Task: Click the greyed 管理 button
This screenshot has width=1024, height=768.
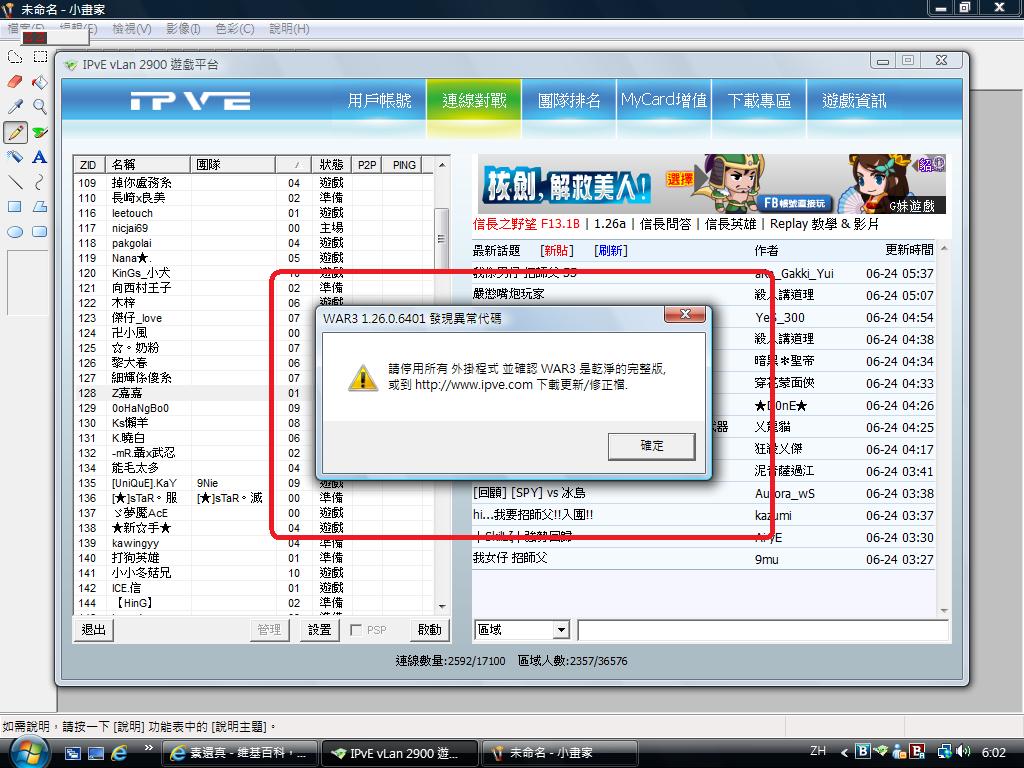Action: [269, 630]
